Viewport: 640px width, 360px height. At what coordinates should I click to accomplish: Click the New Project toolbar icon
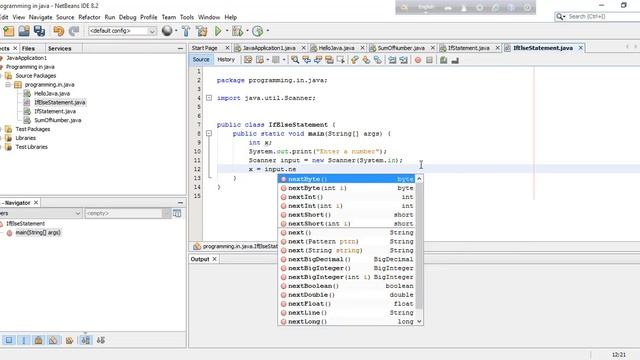[9, 31]
